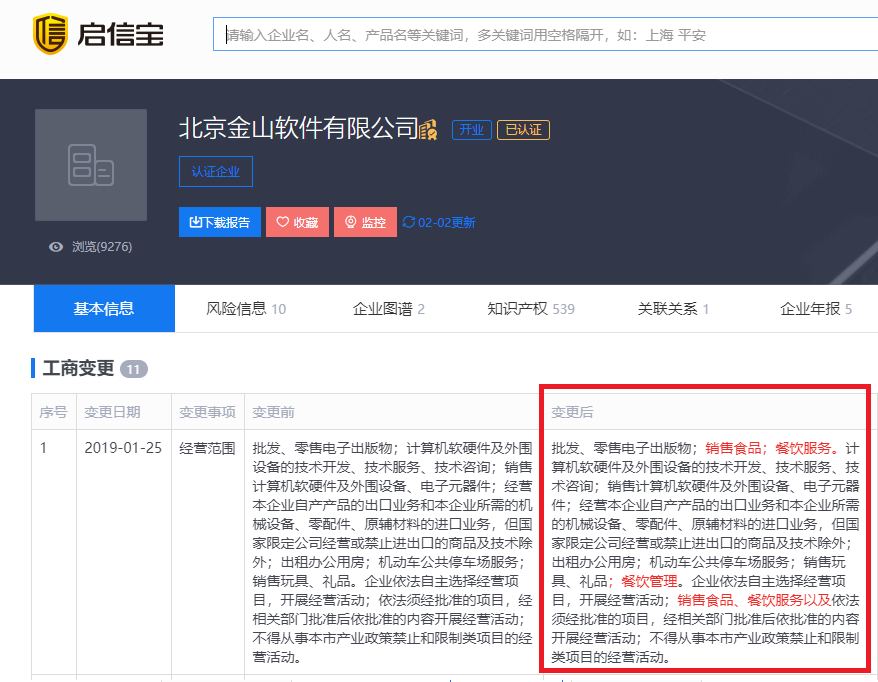Screen dimensions: 878x682
Task: Open the 企业年报 tab
Action: point(816,309)
